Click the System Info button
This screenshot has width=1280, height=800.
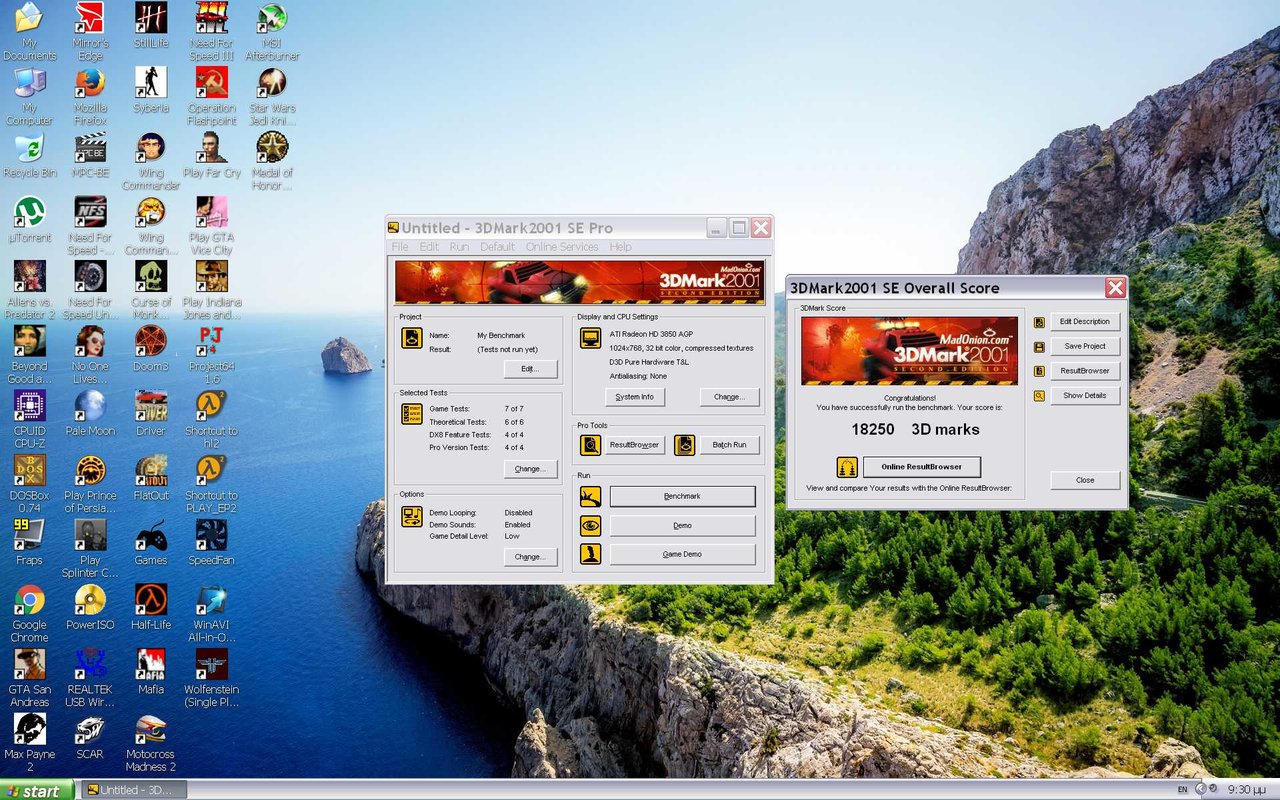pos(635,397)
